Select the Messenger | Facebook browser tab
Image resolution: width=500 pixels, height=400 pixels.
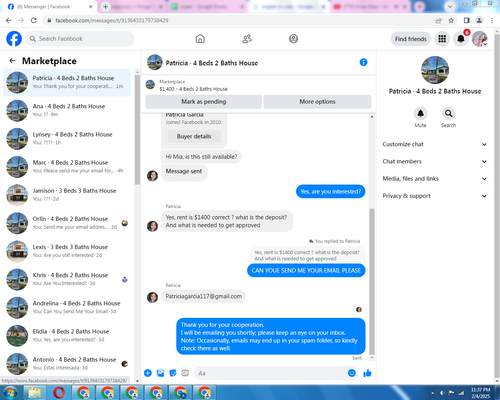[50, 7]
